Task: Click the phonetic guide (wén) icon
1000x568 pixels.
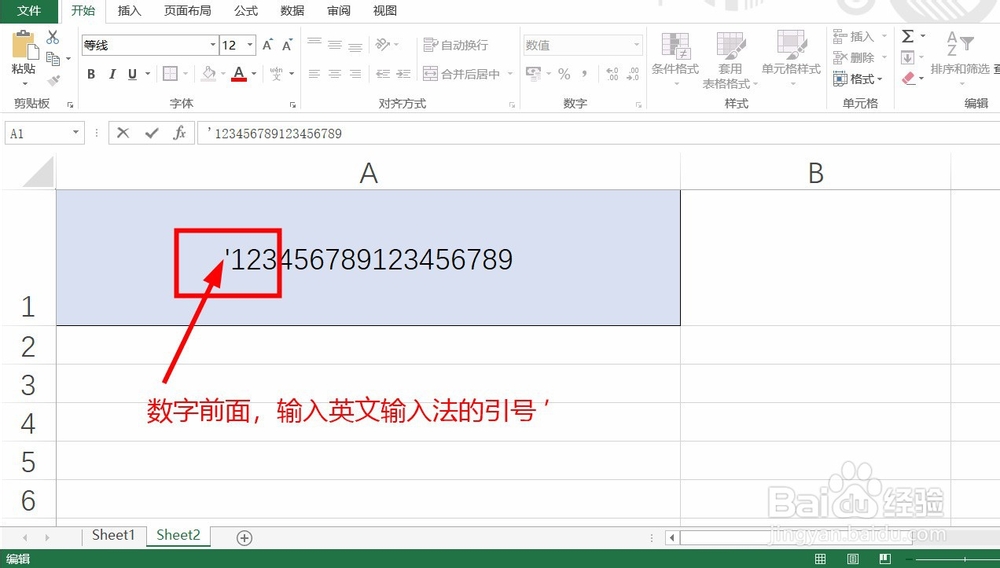Action: (276, 73)
